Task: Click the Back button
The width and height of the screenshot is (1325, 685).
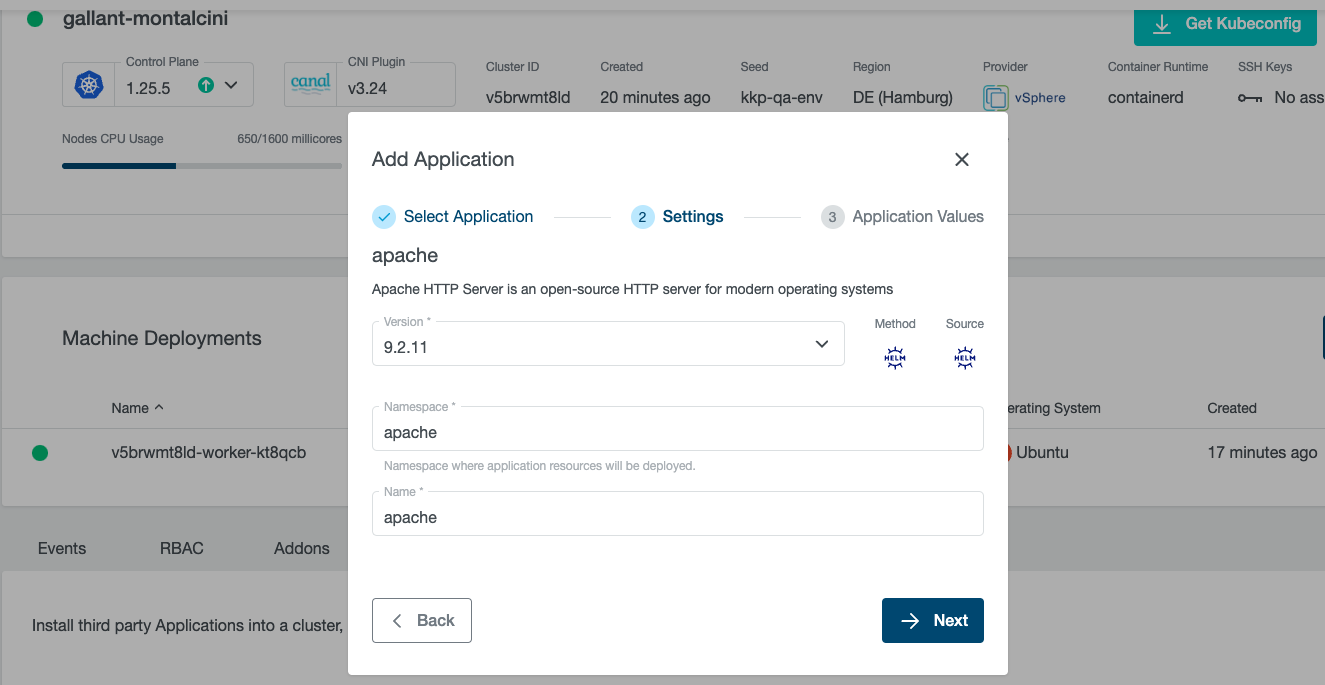Action: [x=421, y=620]
